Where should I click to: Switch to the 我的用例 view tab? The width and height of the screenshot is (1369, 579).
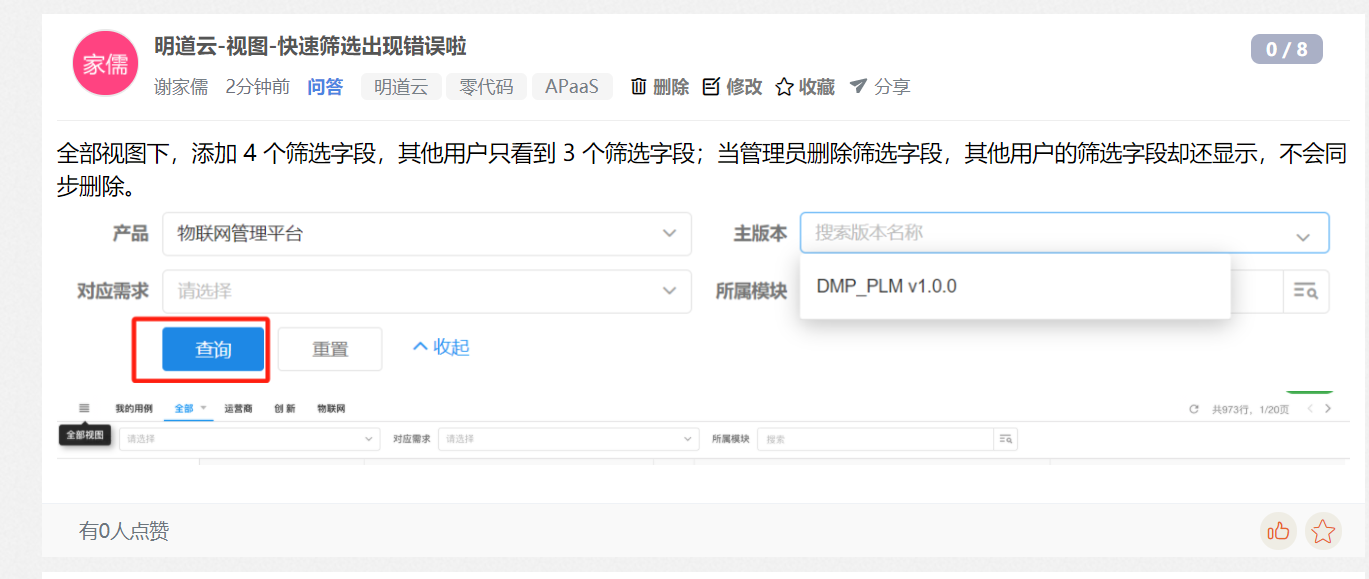(134, 408)
